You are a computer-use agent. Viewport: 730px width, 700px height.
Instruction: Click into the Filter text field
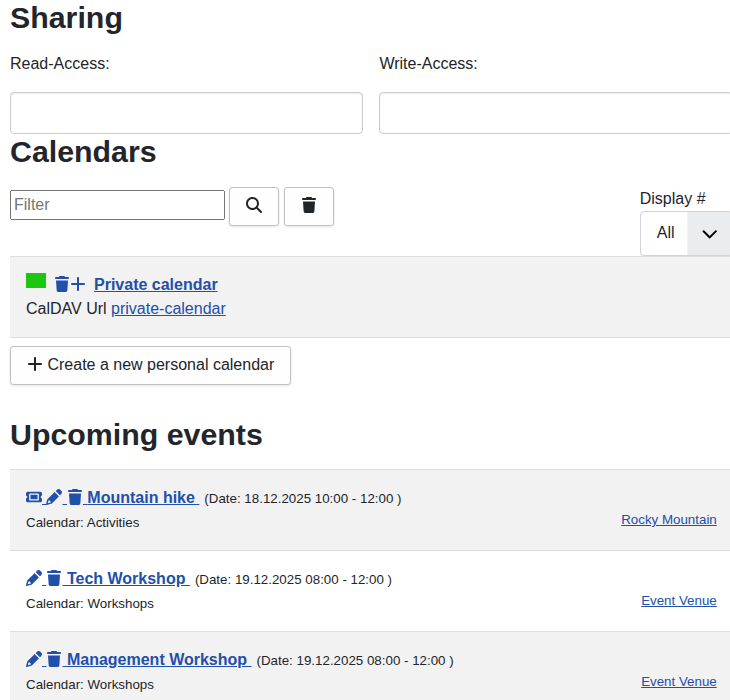[117, 205]
